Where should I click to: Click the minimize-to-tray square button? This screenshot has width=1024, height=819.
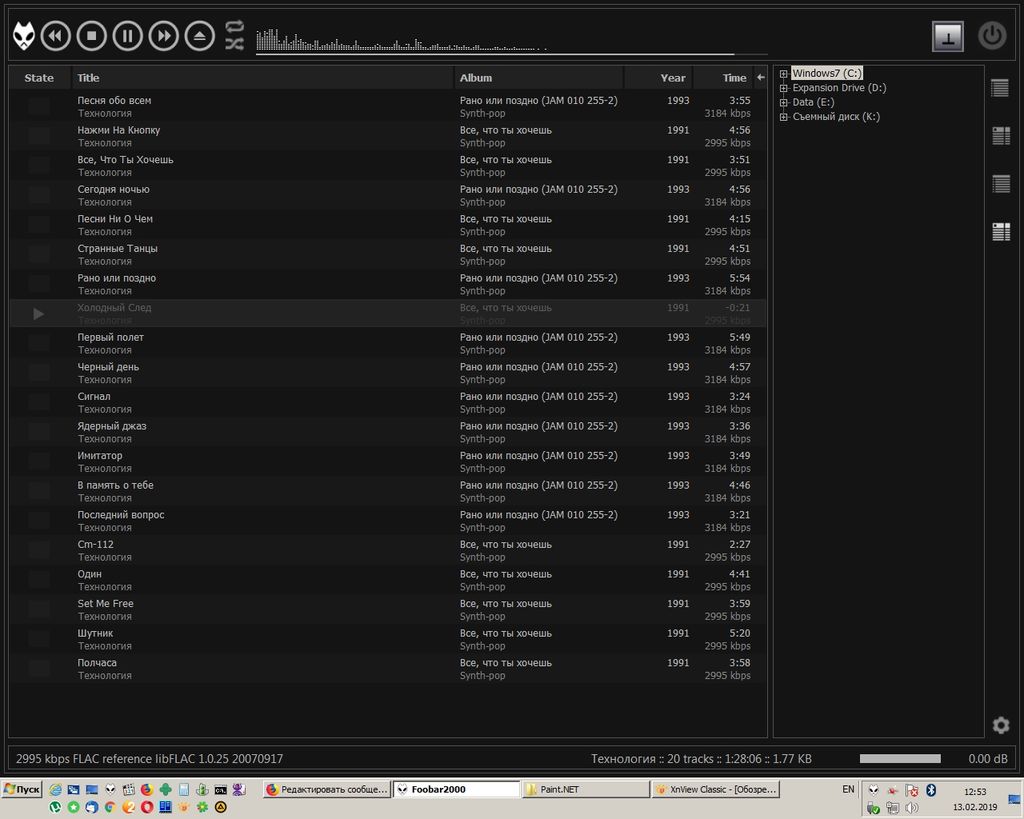pos(948,36)
